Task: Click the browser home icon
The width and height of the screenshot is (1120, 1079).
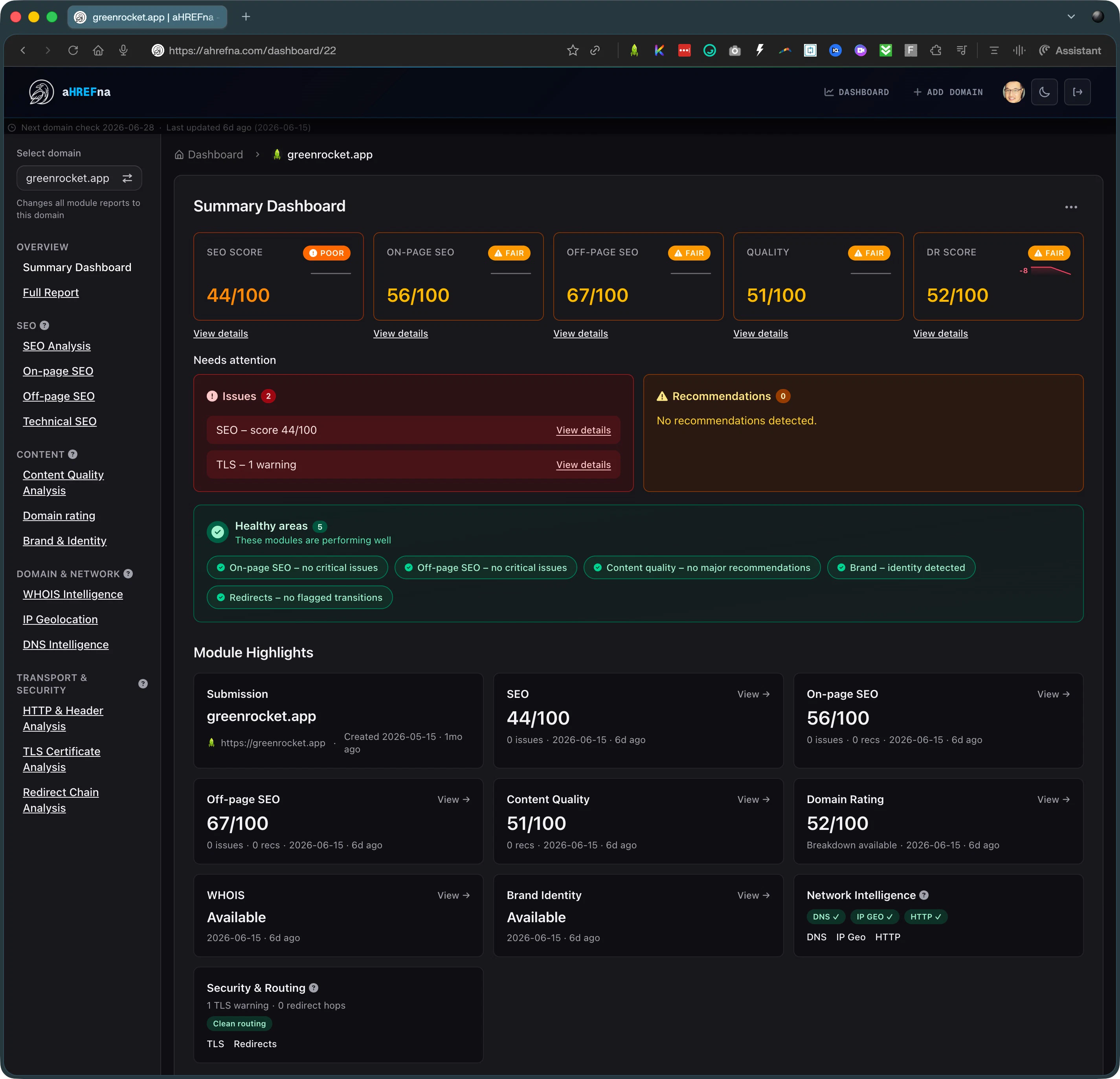Action: [98, 50]
